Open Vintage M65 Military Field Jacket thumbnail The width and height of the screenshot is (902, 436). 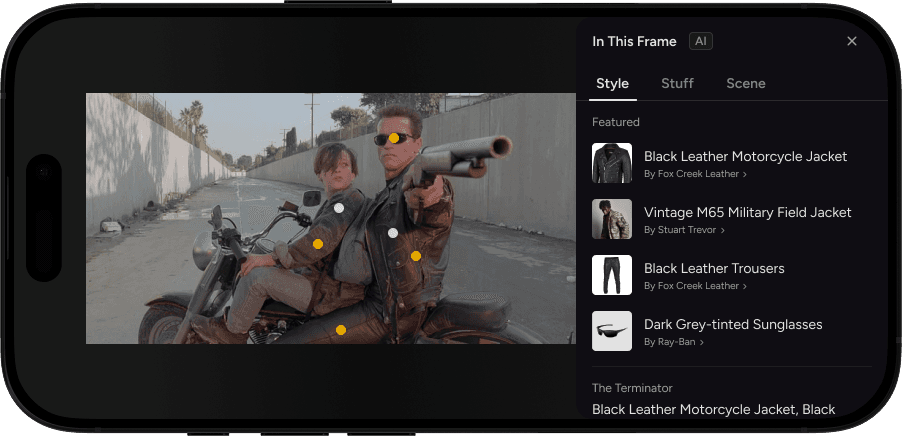tap(612, 219)
